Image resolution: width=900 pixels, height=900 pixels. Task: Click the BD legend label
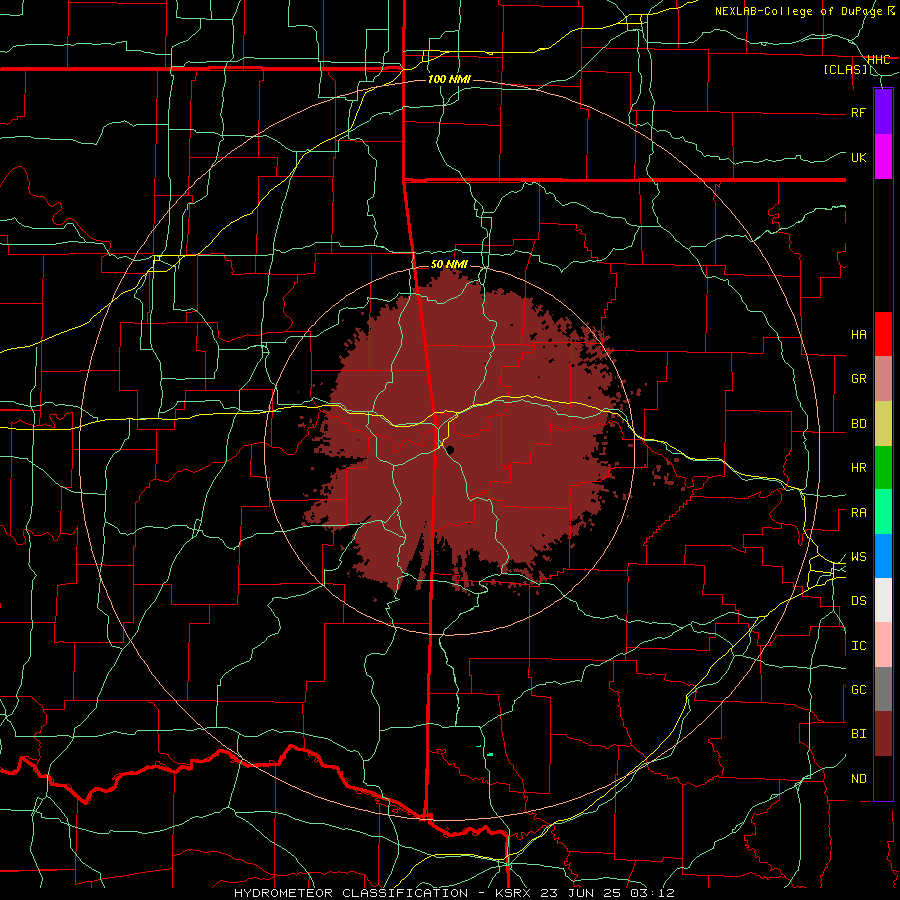pos(859,424)
